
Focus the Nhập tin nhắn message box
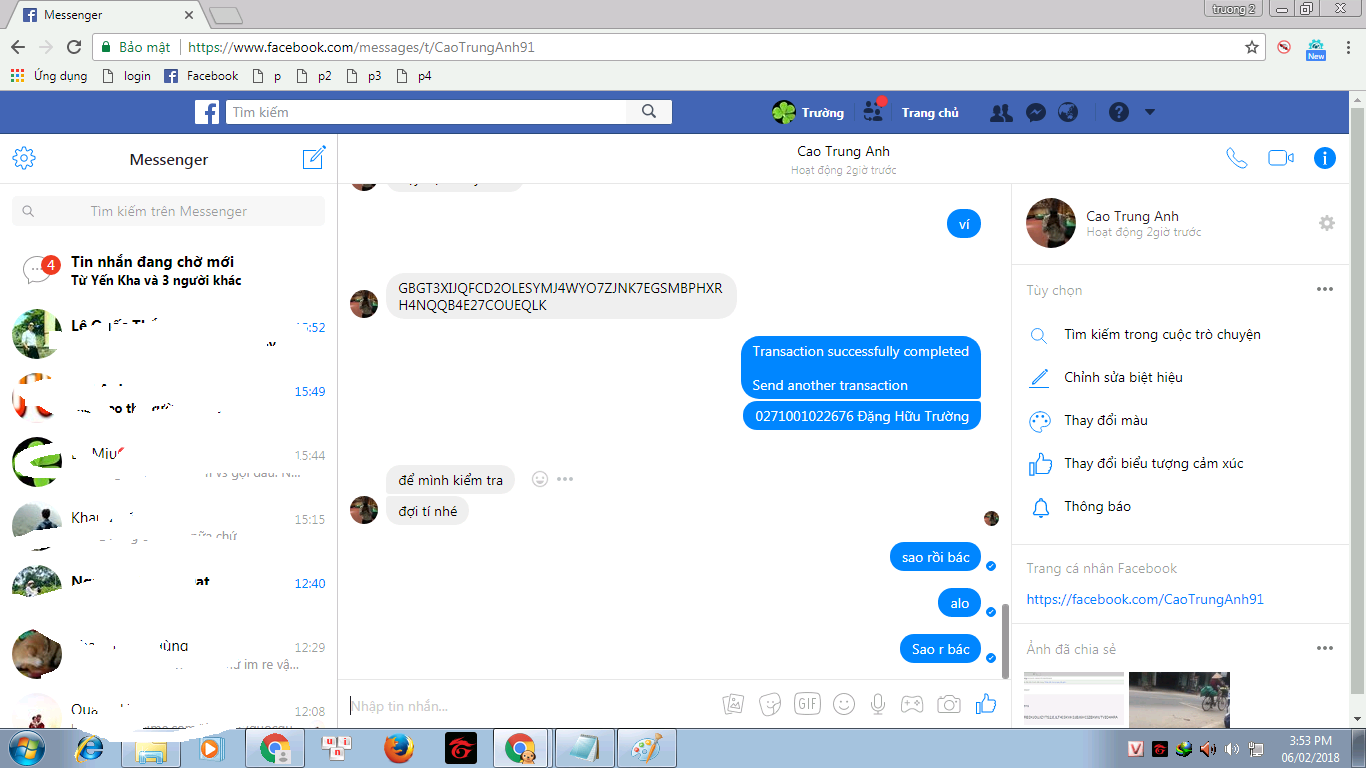click(x=530, y=706)
